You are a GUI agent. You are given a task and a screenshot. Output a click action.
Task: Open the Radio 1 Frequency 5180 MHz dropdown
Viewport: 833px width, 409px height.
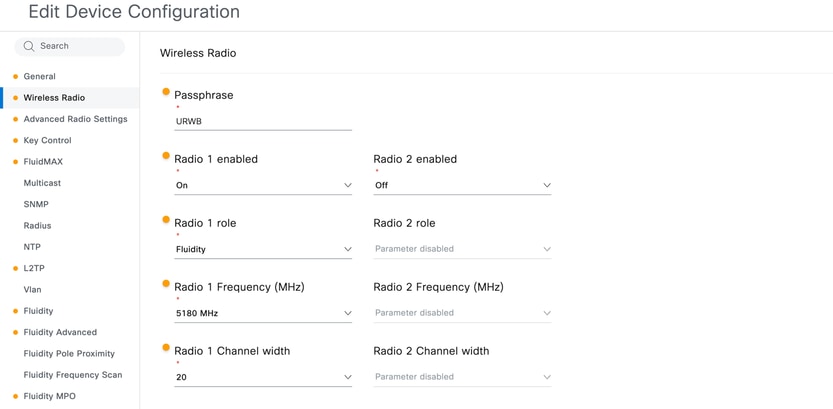point(263,313)
